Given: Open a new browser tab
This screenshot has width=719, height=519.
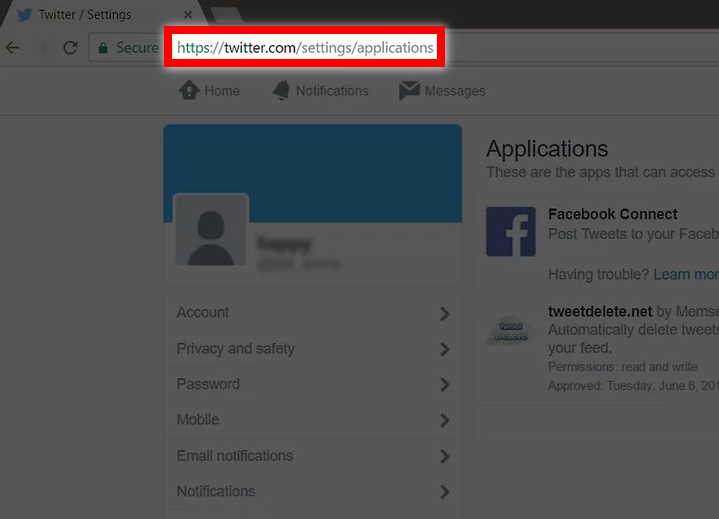Looking at the screenshot, I should point(226,15).
